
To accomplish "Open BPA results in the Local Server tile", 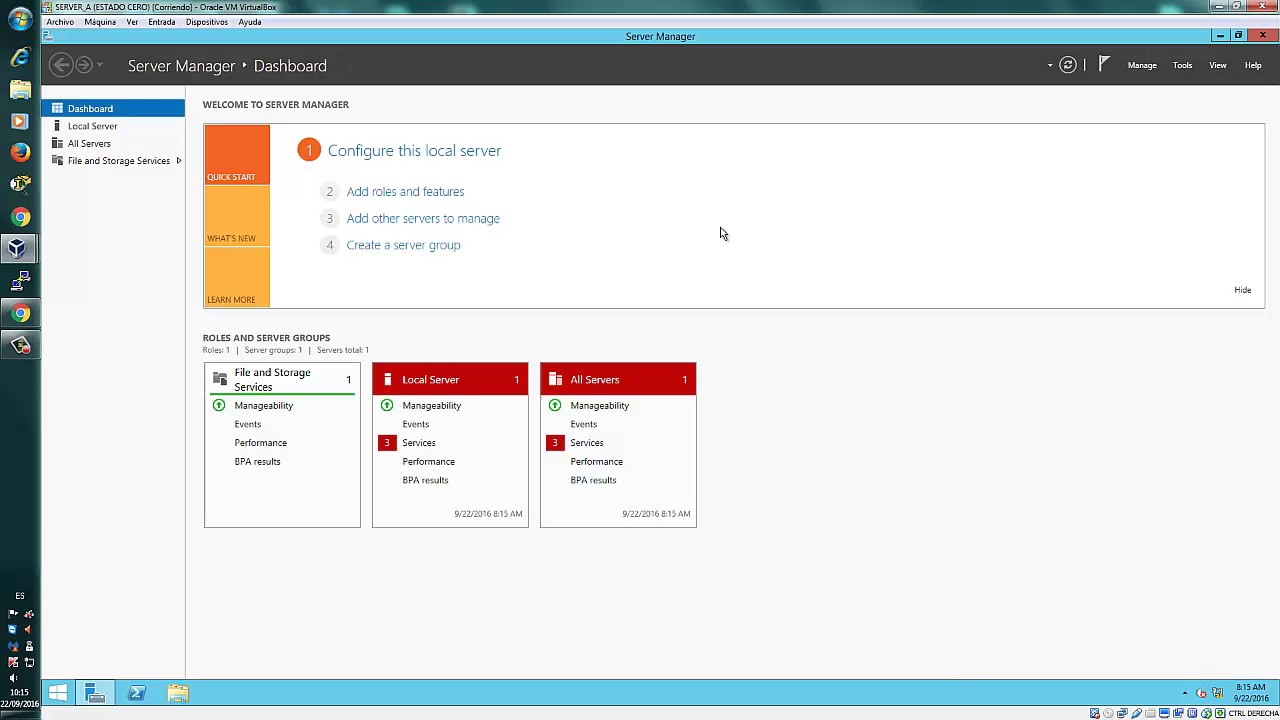I will 425,480.
